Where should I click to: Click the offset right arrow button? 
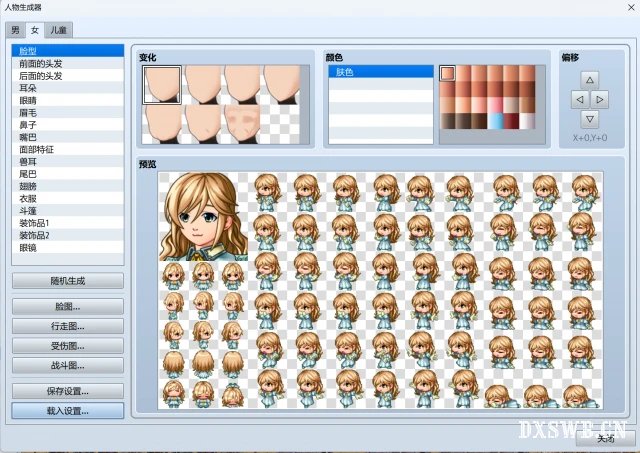point(600,100)
